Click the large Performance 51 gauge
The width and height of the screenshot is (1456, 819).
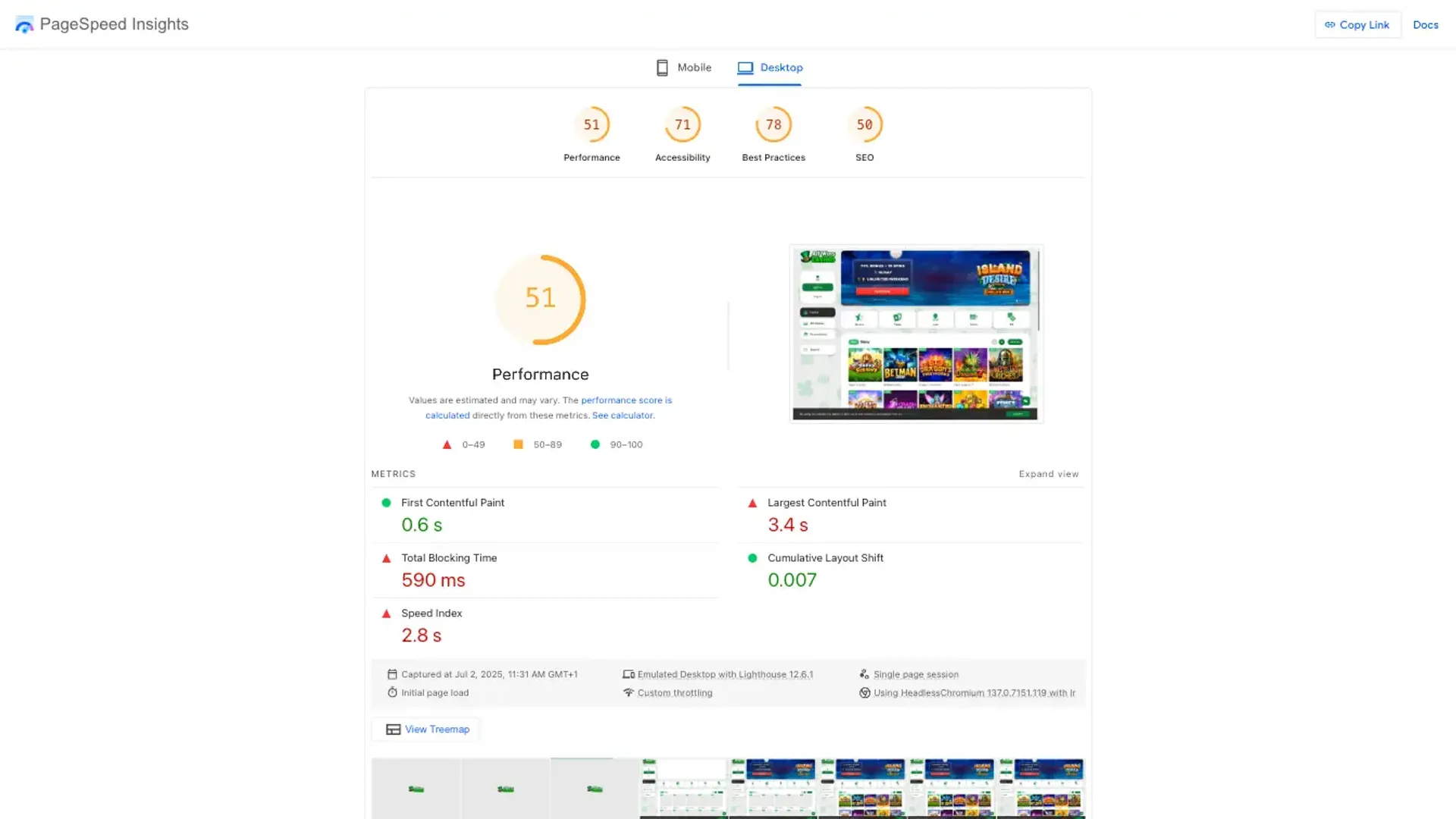pos(541,300)
